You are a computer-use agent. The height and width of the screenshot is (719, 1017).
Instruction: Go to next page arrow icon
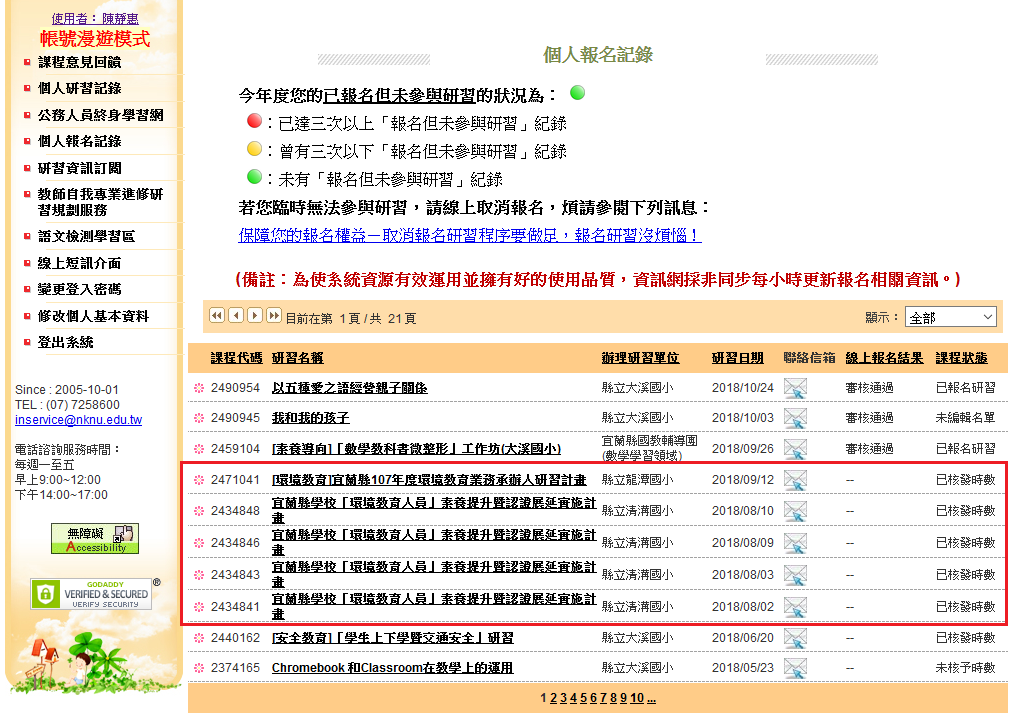pos(256,316)
